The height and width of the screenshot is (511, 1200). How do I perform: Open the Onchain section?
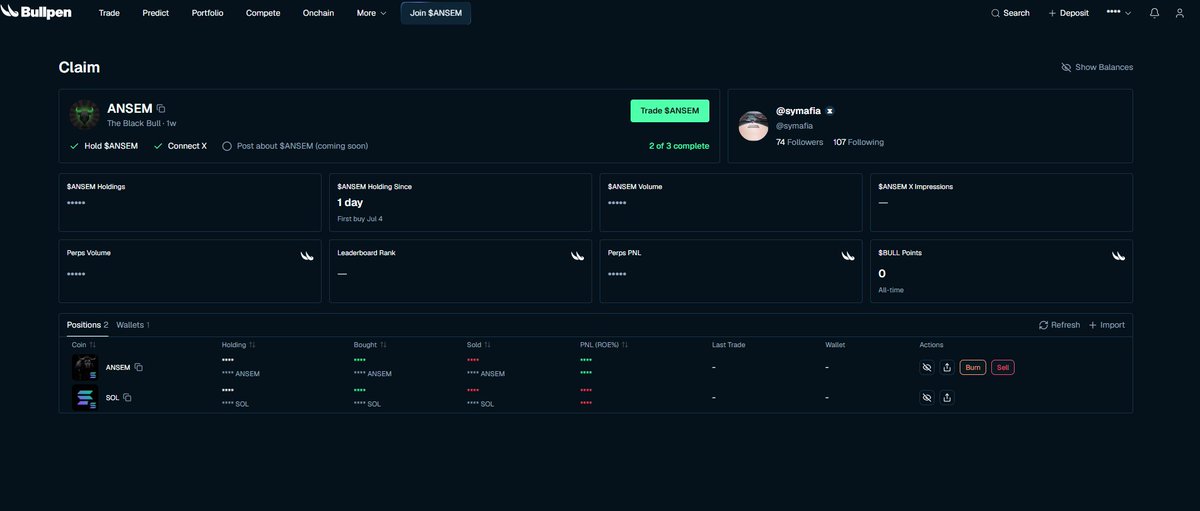coord(318,13)
